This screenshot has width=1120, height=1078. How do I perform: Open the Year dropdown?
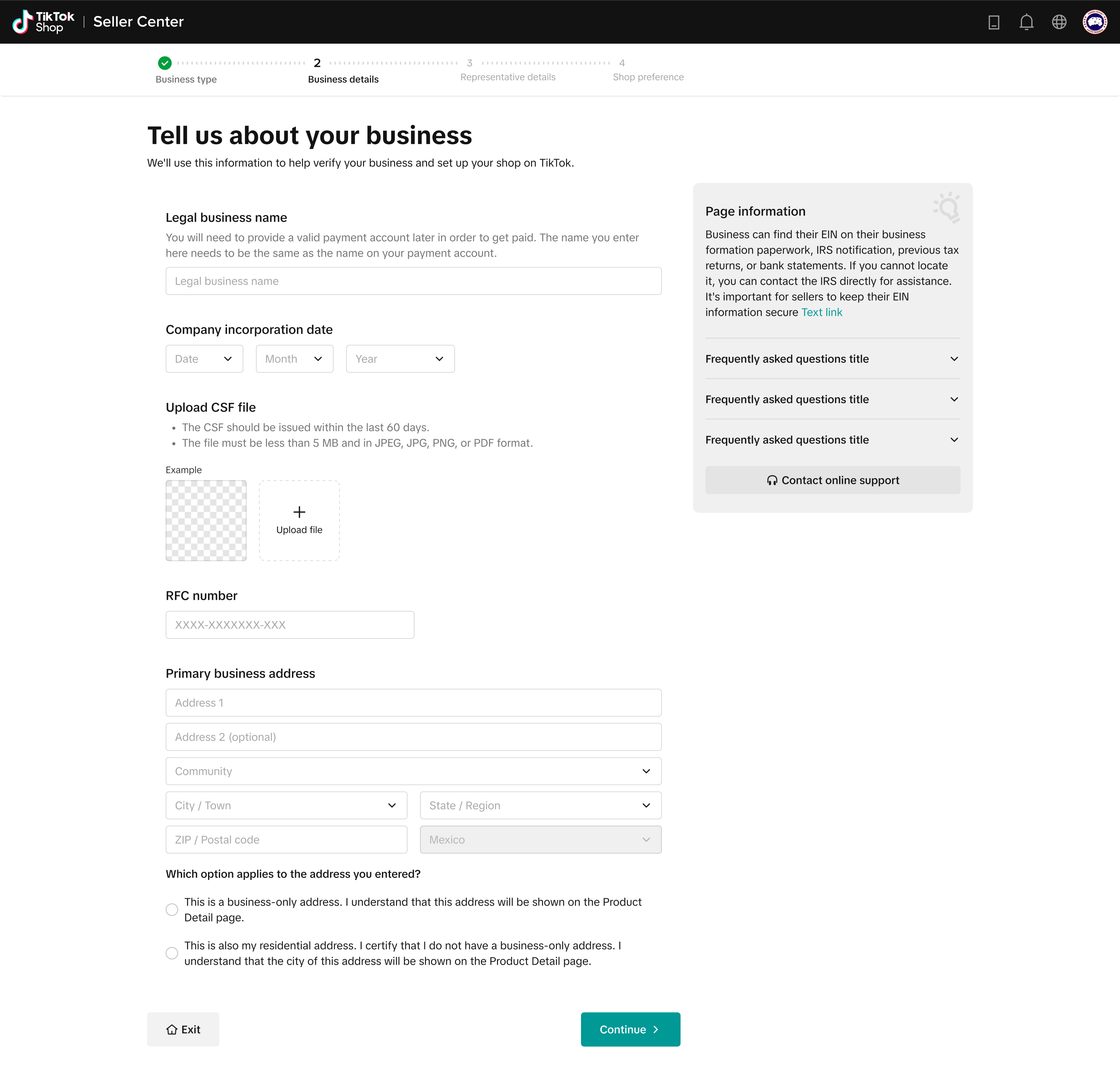tap(400, 359)
